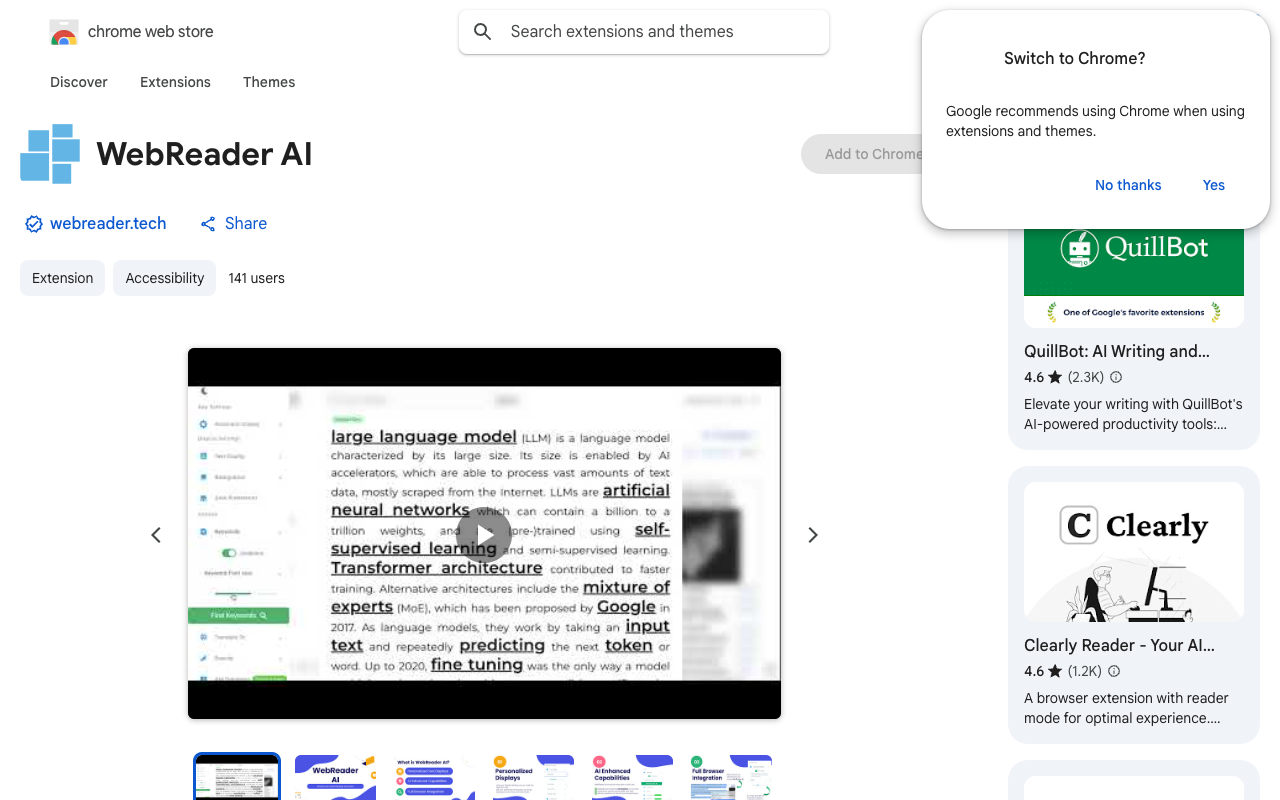Decline with No thanks in the dialog
Screen dimensions: 1280x800
click(1128, 185)
